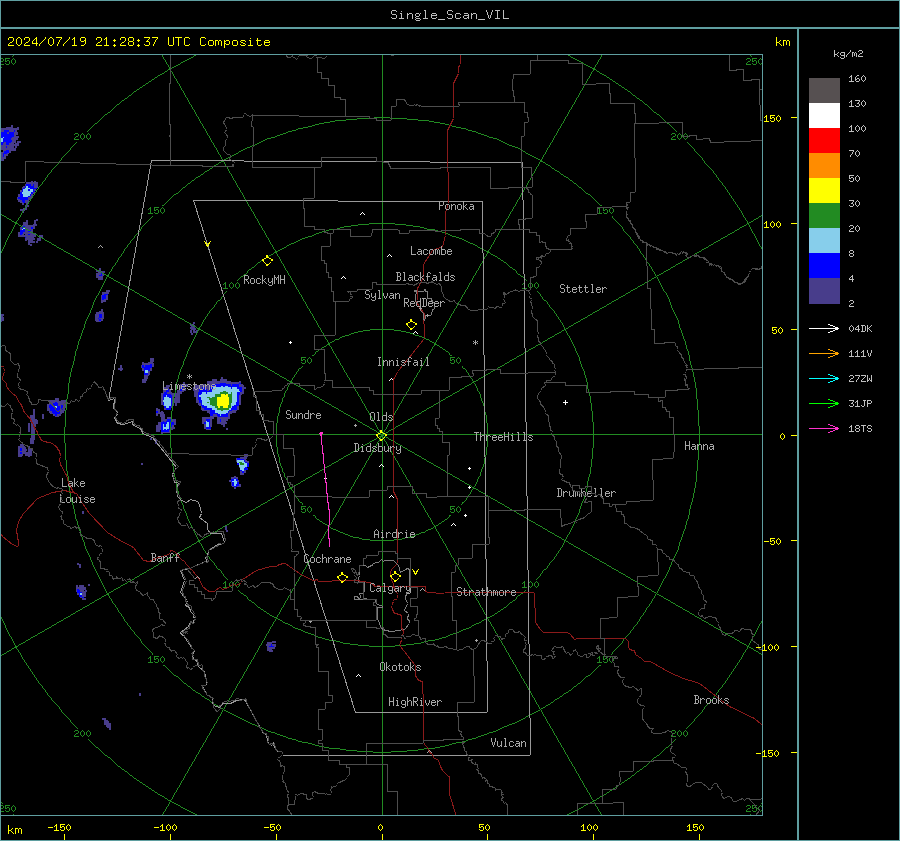Click the ThreeHills town label
900x841 pixels.
[x=503, y=437]
